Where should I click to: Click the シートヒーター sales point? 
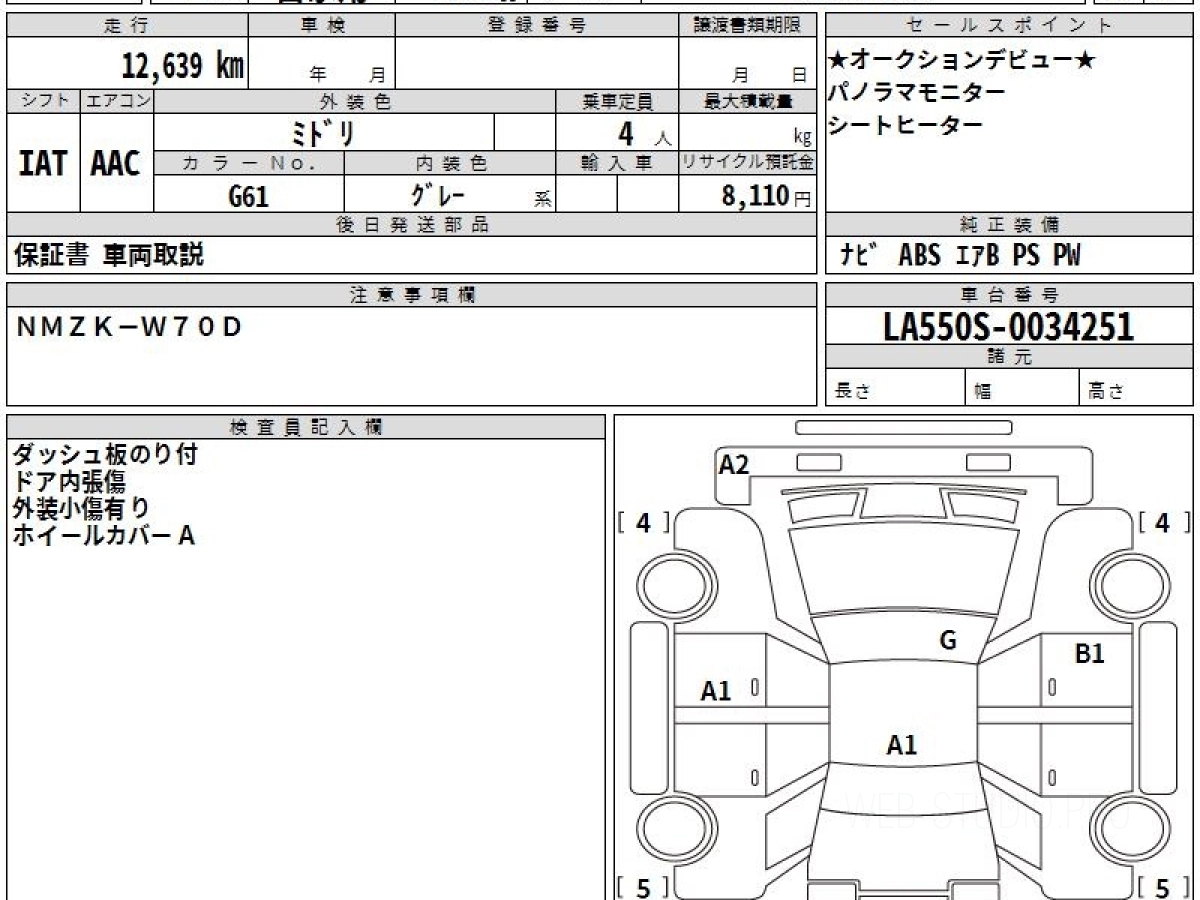(x=906, y=124)
